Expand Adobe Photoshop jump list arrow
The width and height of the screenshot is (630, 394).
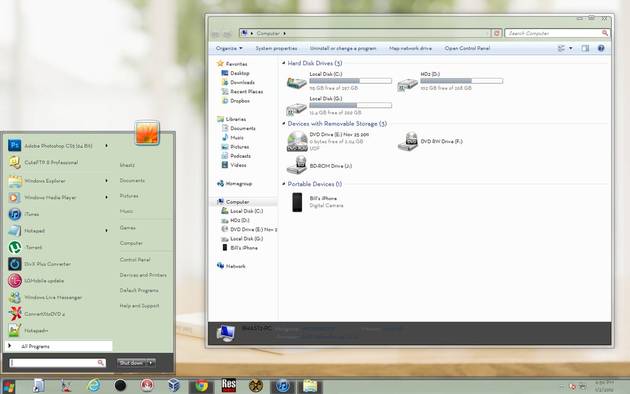pyautogui.click(x=106, y=146)
